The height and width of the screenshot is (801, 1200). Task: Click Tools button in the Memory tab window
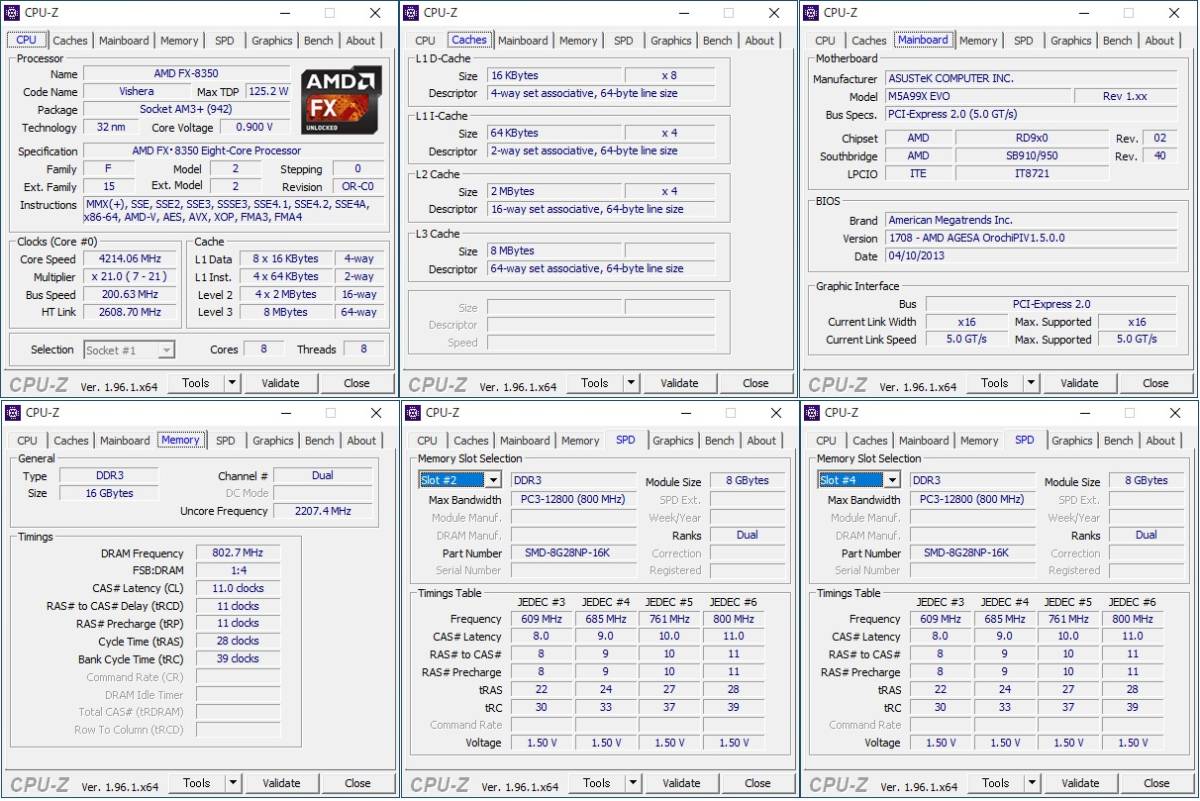tap(197, 783)
